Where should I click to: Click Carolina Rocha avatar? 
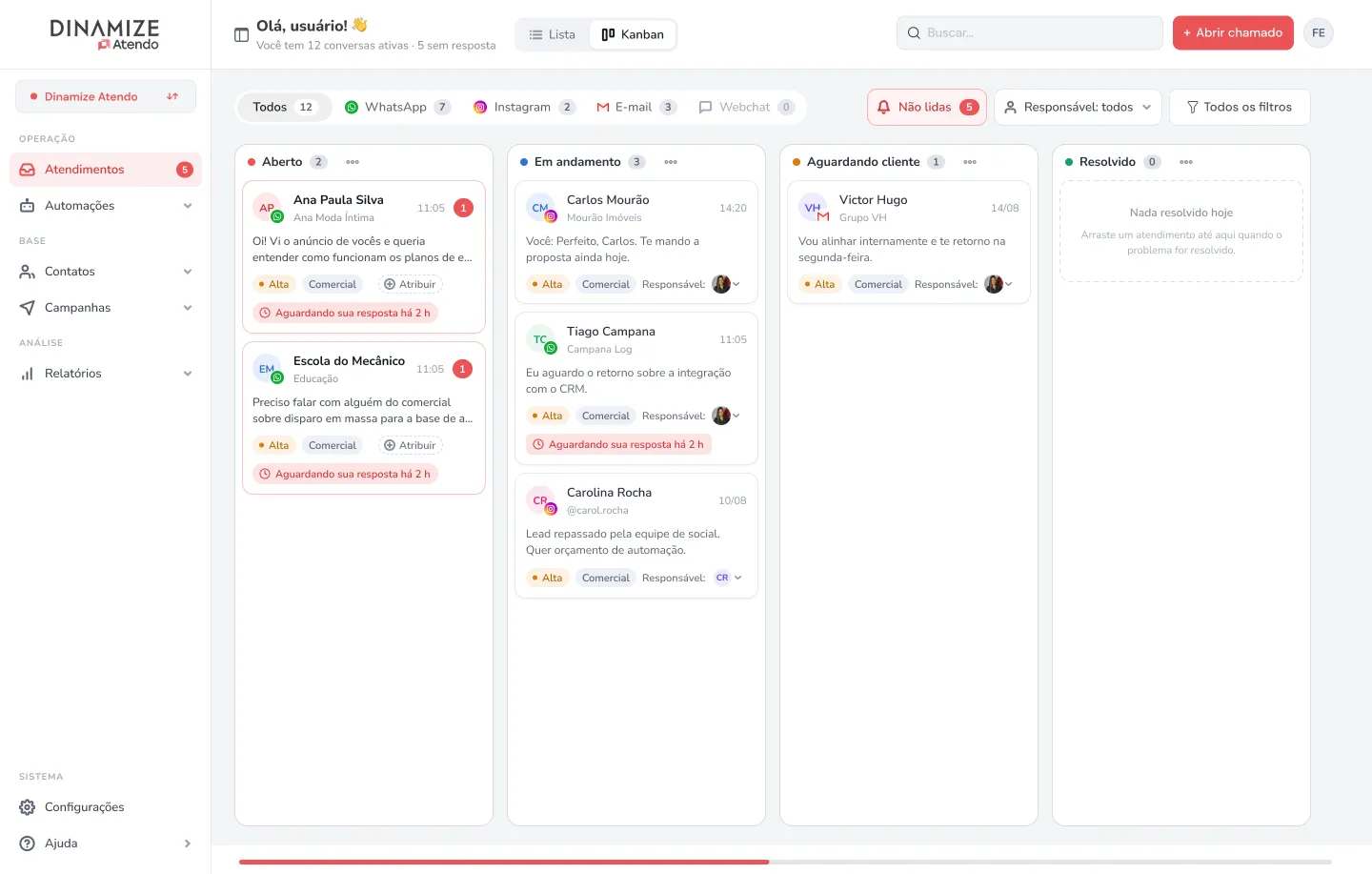click(x=540, y=500)
